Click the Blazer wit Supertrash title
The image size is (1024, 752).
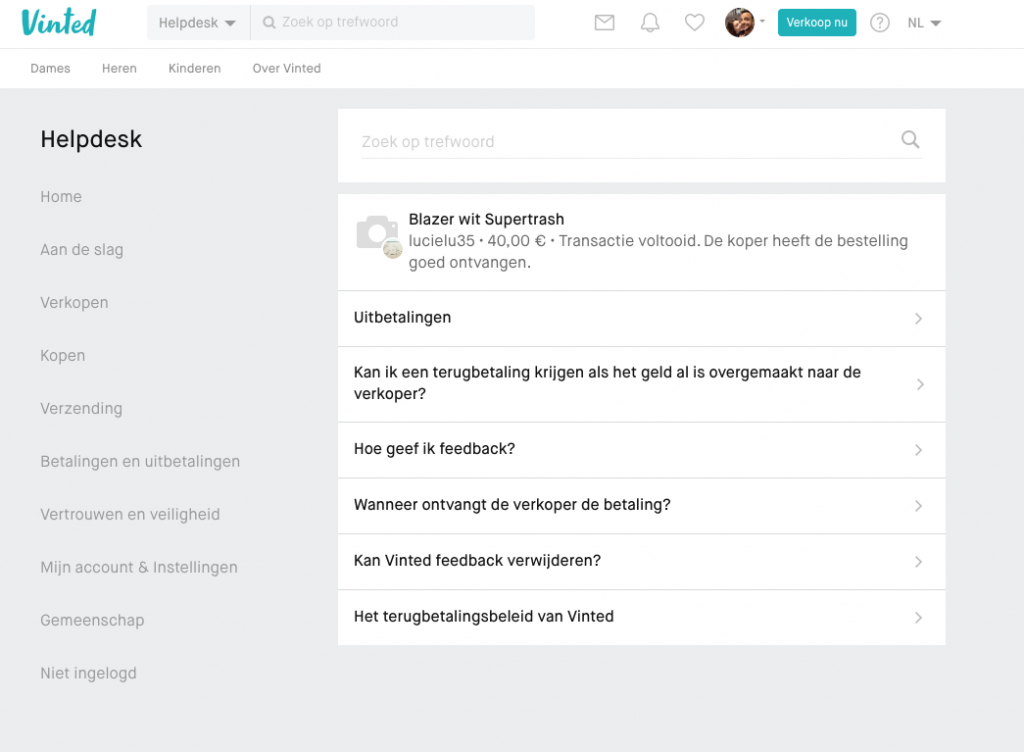coord(486,219)
